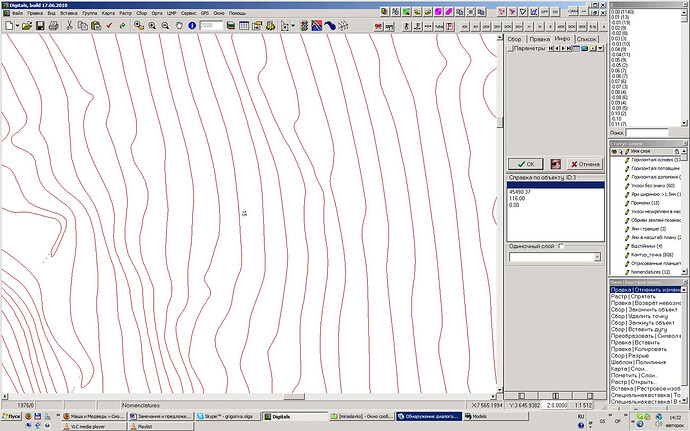Open the single layer combo box dropdown
690x431 pixels.
point(597,257)
